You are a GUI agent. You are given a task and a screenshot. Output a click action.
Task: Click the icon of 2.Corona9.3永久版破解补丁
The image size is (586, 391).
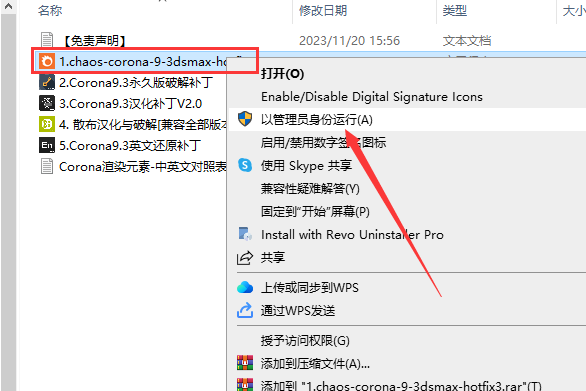(x=47, y=82)
